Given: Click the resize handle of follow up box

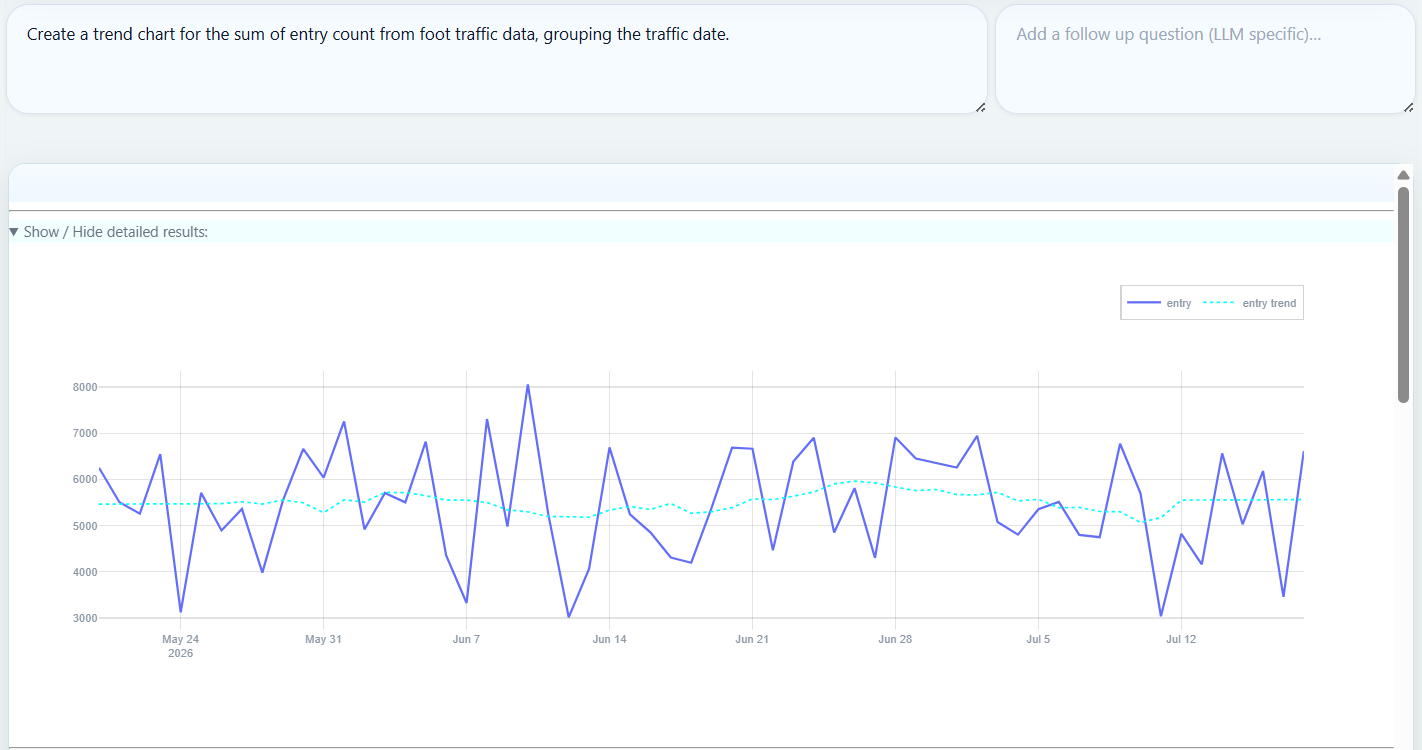Looking at the screenshot, I should coord(1408,107).
